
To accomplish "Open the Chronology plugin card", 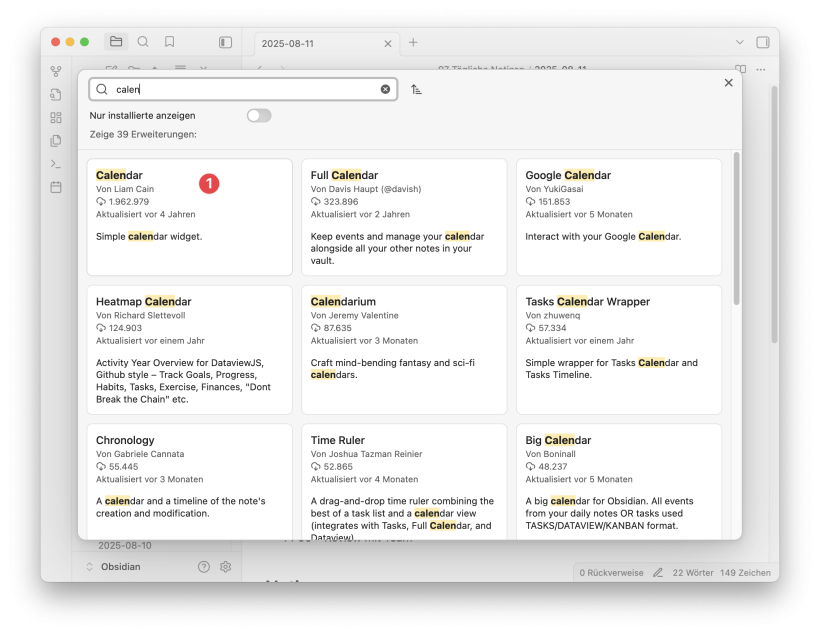I will click(190, 482).
